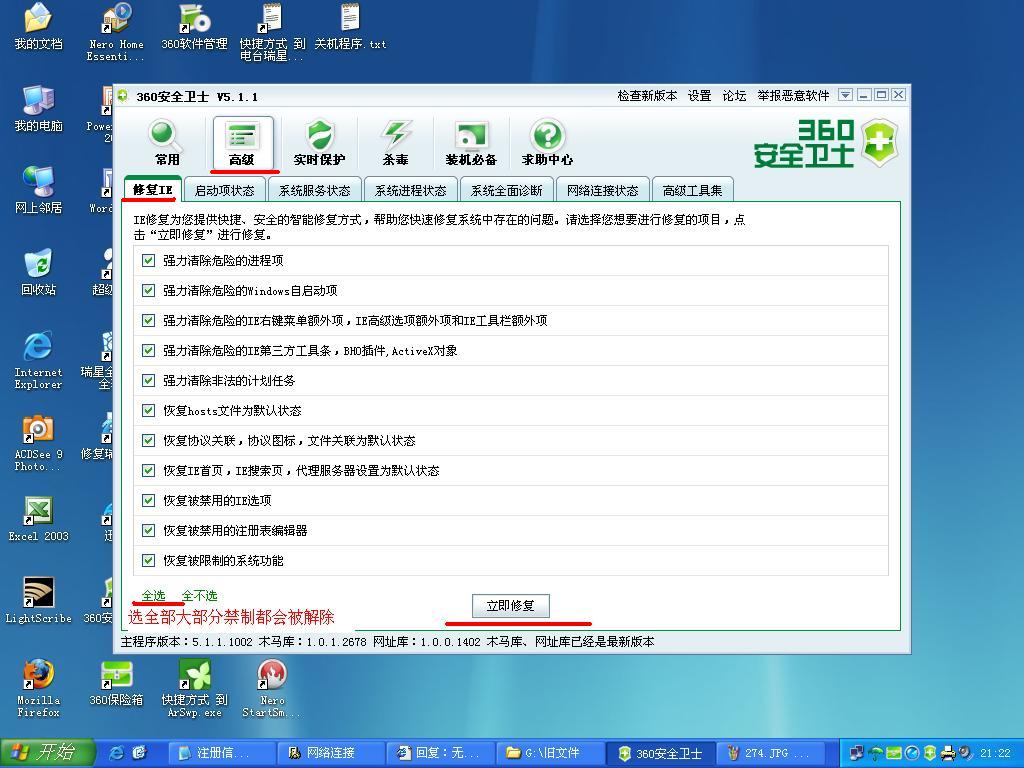Click 立即修复 button
Image resolution: width=1024 pixels, height=768 pixels.
[x=511, y=606]
